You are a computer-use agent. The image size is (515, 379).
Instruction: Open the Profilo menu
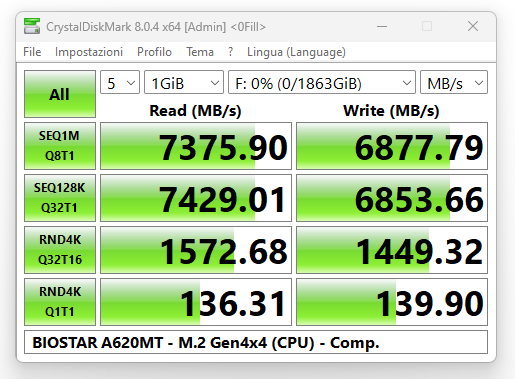point(154,52)
